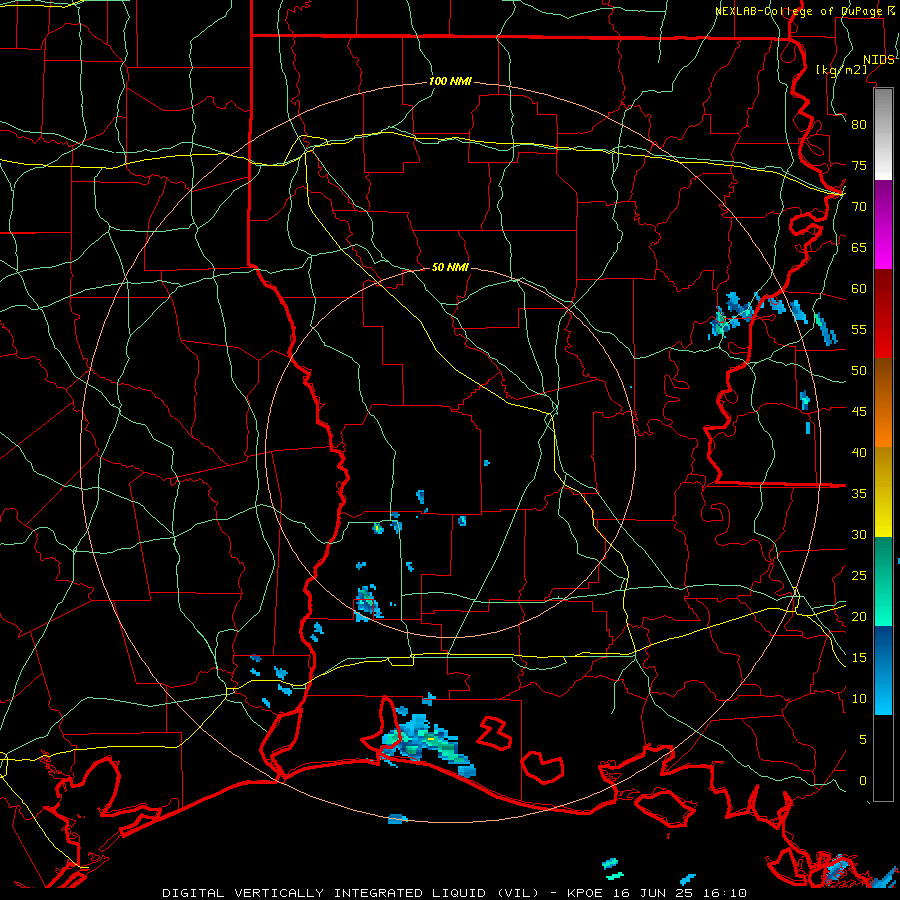Click the blue segment of the color bar
The height and width of the screenshot is (900, 900).
(x=883, y=670)
